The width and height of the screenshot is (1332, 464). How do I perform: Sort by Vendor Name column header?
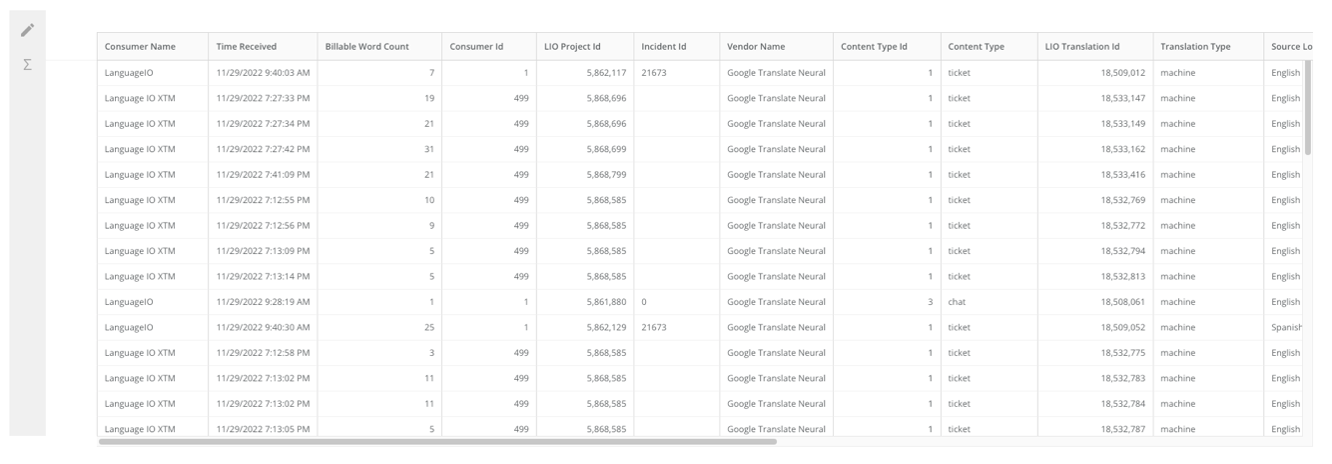(x=756, y=47)
